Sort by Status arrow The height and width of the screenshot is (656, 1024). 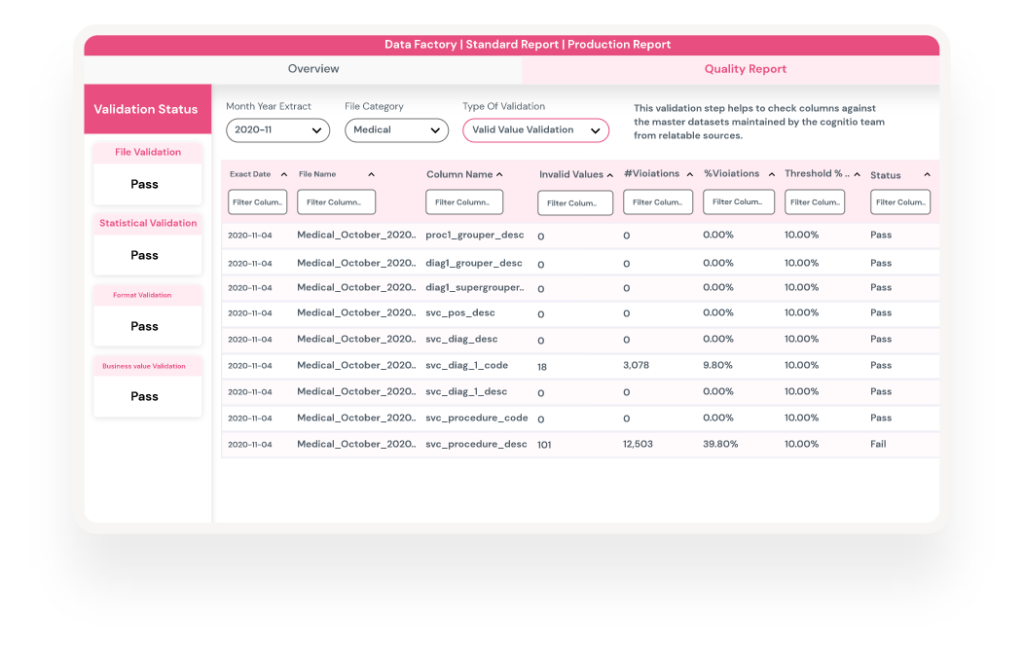(x=927, y=174)
